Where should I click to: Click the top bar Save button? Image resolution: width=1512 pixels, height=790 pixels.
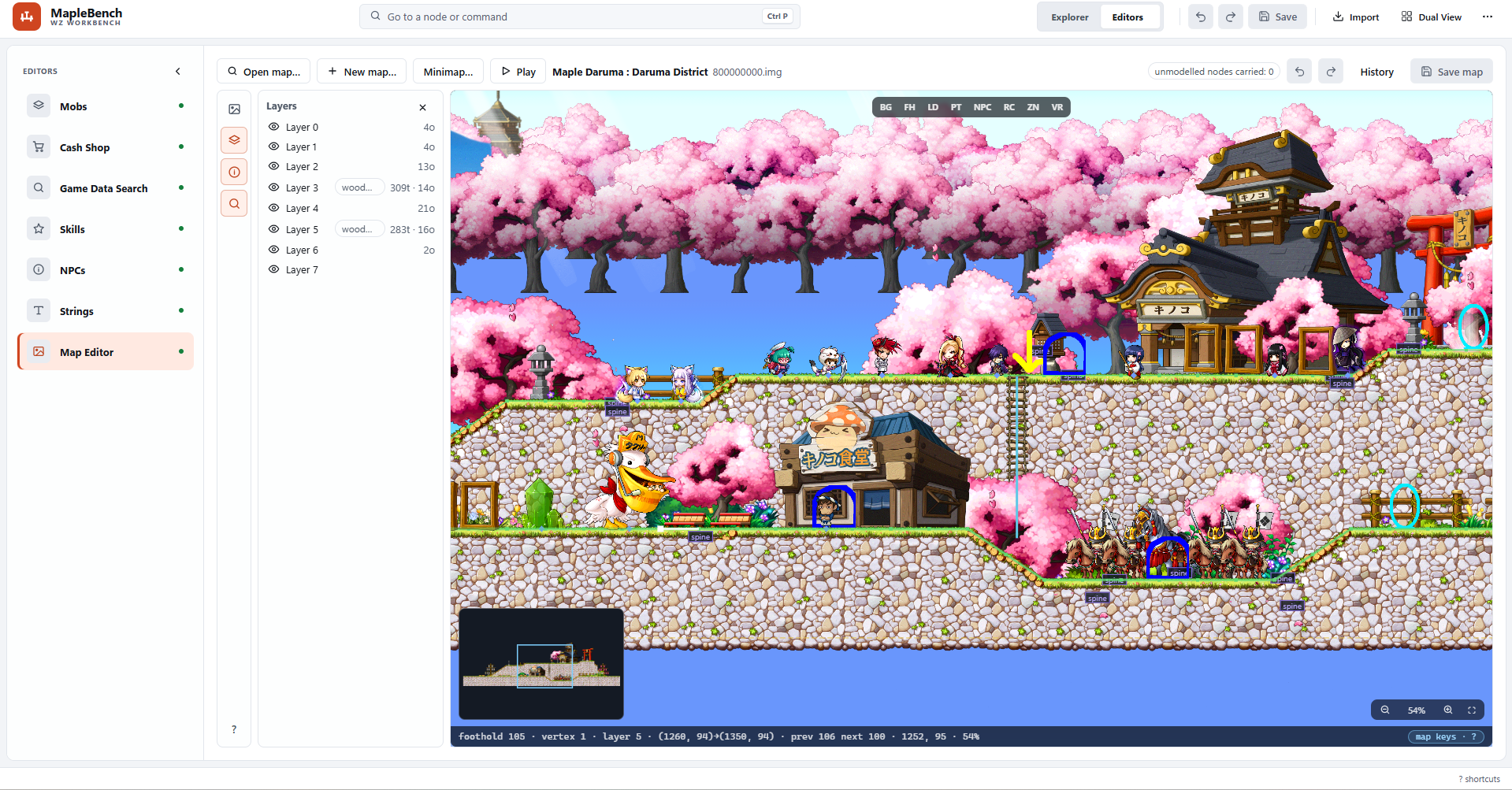pyautogui.click(x=1277, y=17)
